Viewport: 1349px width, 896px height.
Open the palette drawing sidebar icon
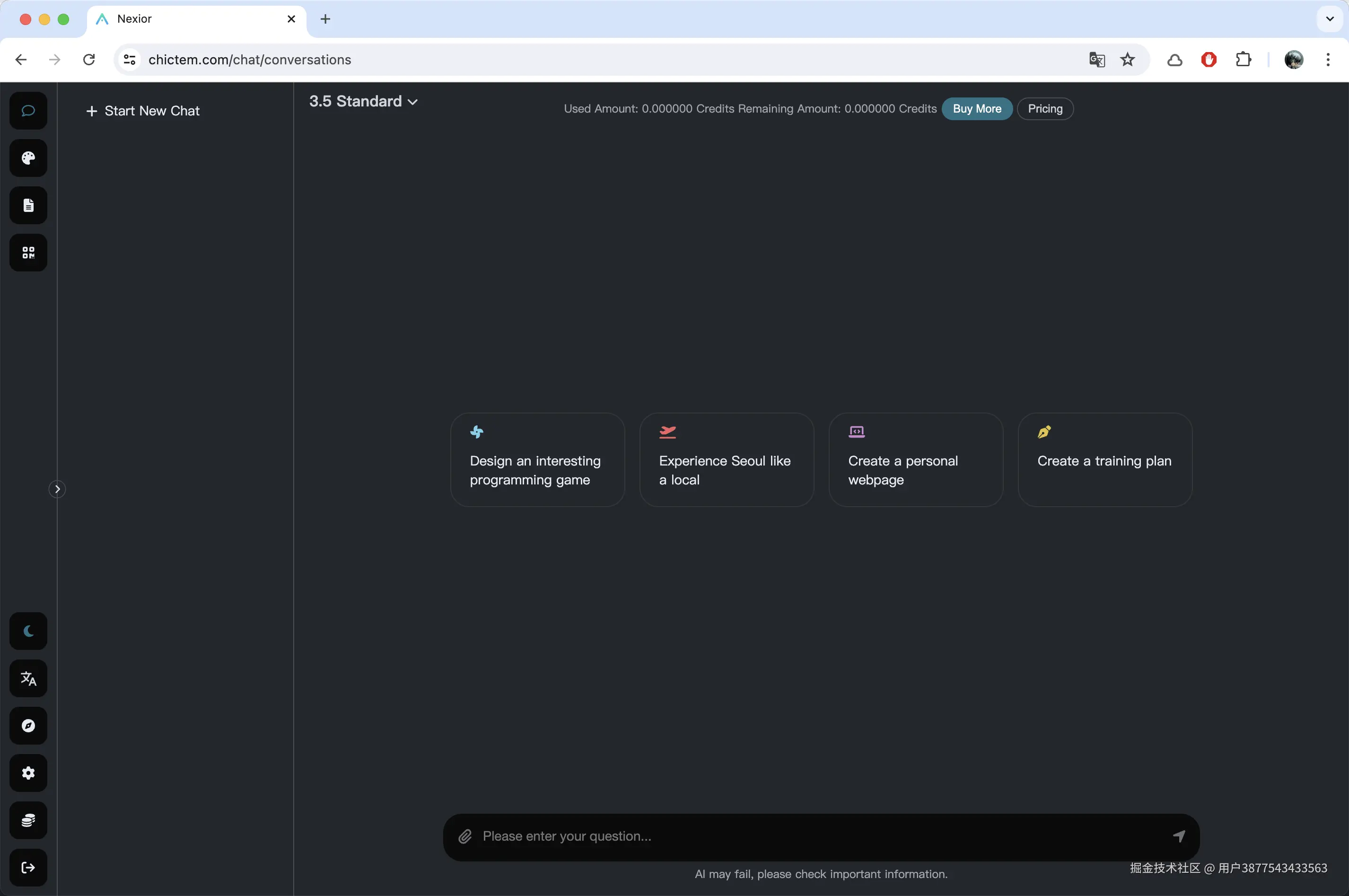[x=28, y=158]
